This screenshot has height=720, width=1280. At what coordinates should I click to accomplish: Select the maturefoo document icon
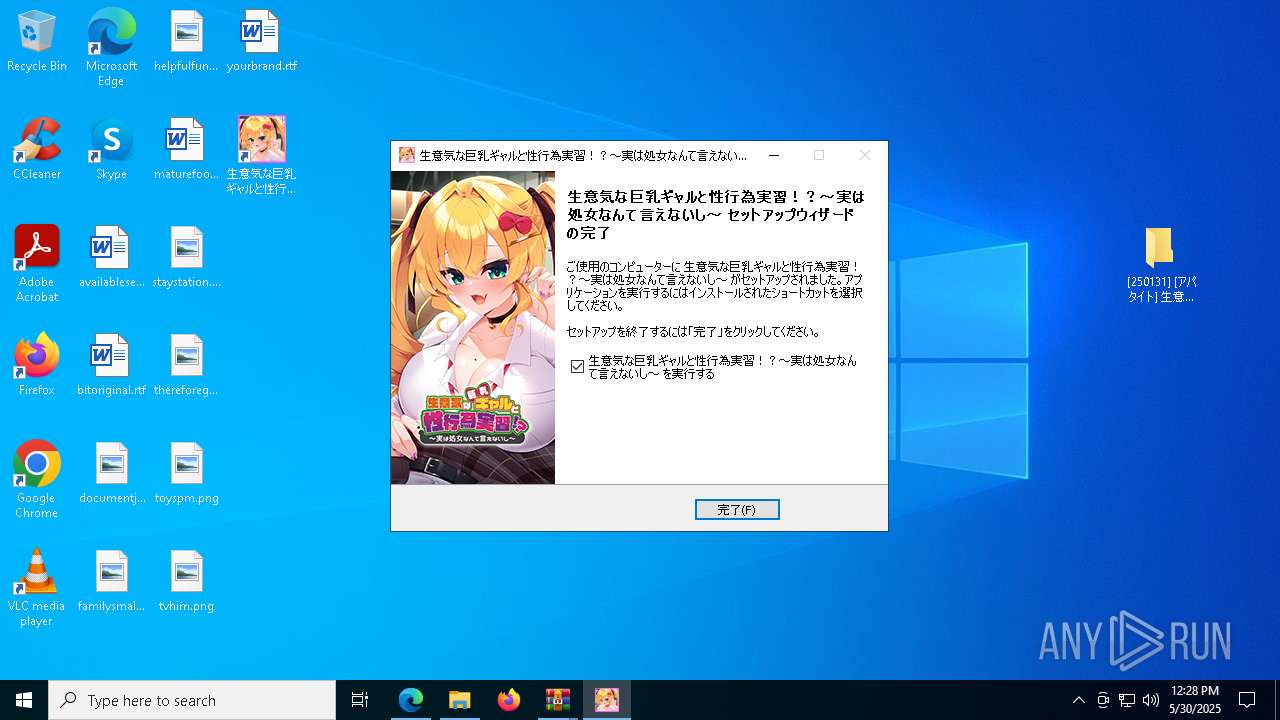tap(186, 149)
